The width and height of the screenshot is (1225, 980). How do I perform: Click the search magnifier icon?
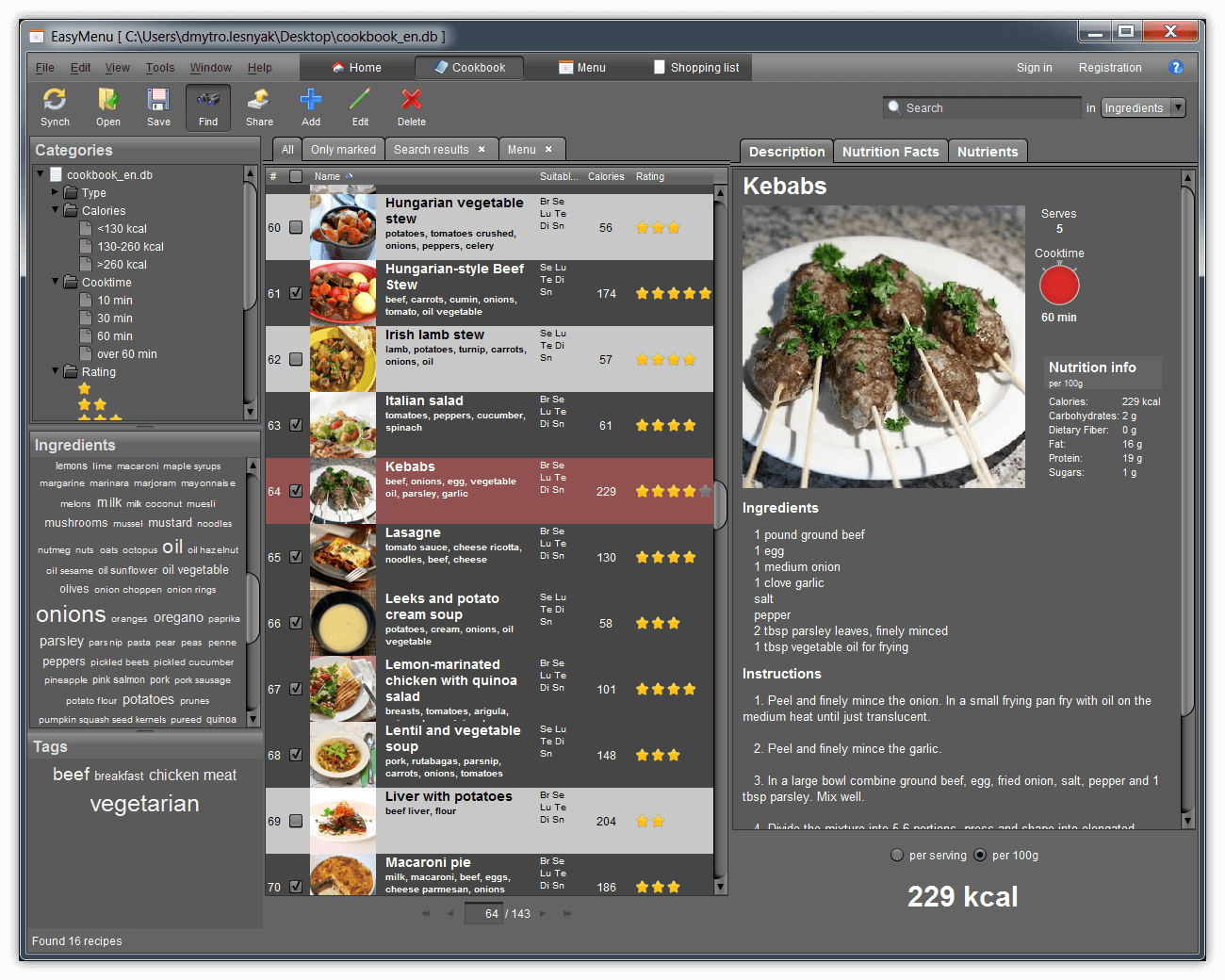pyautogui.click(x=893, y=106)
